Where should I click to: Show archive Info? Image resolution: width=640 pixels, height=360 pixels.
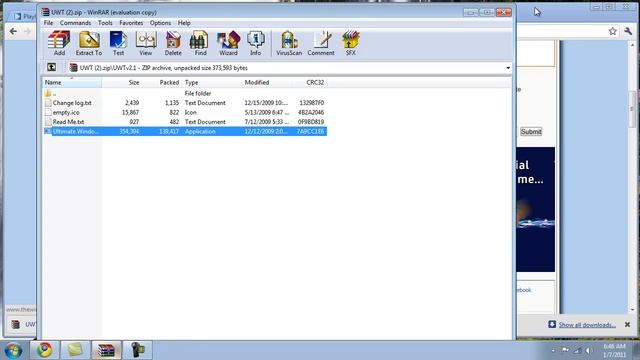point(256,43)
